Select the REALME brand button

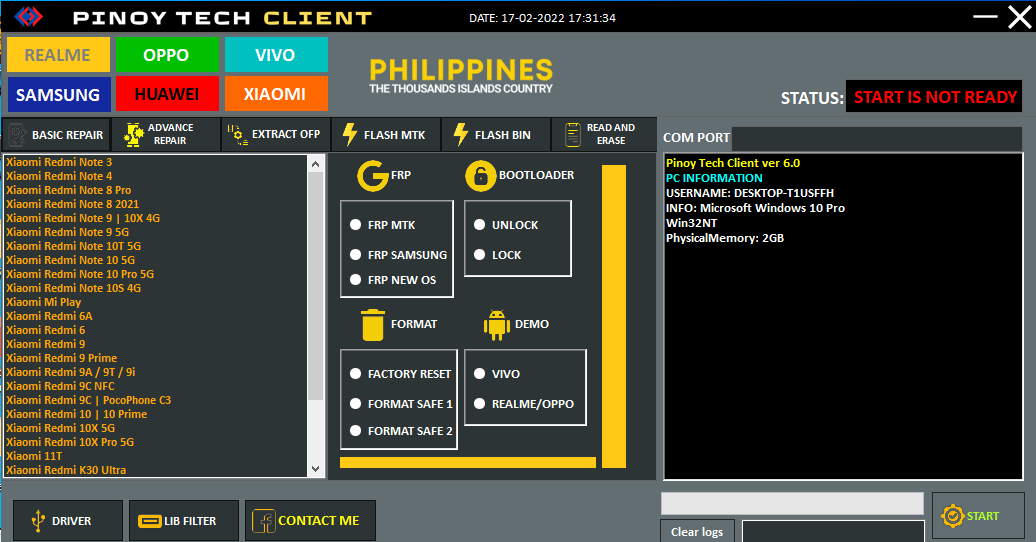pyautogui.click(x=58, y=54)
